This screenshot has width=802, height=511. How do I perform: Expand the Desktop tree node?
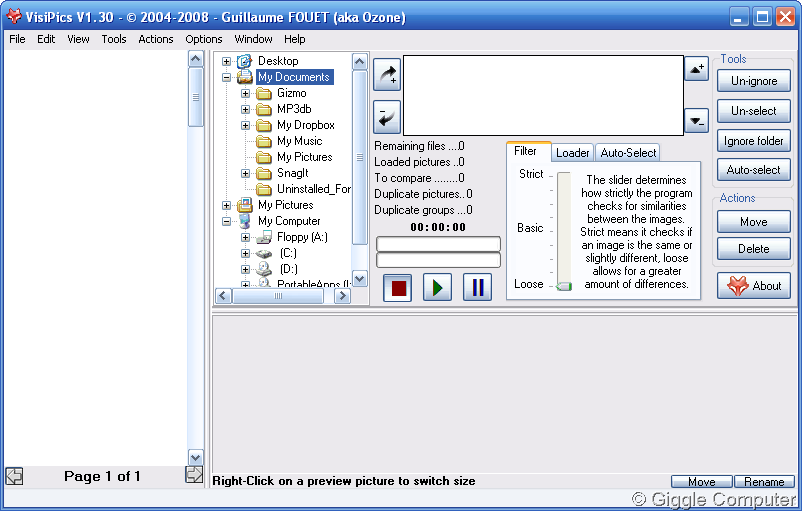pyautogui.click(x=226, y=61)
